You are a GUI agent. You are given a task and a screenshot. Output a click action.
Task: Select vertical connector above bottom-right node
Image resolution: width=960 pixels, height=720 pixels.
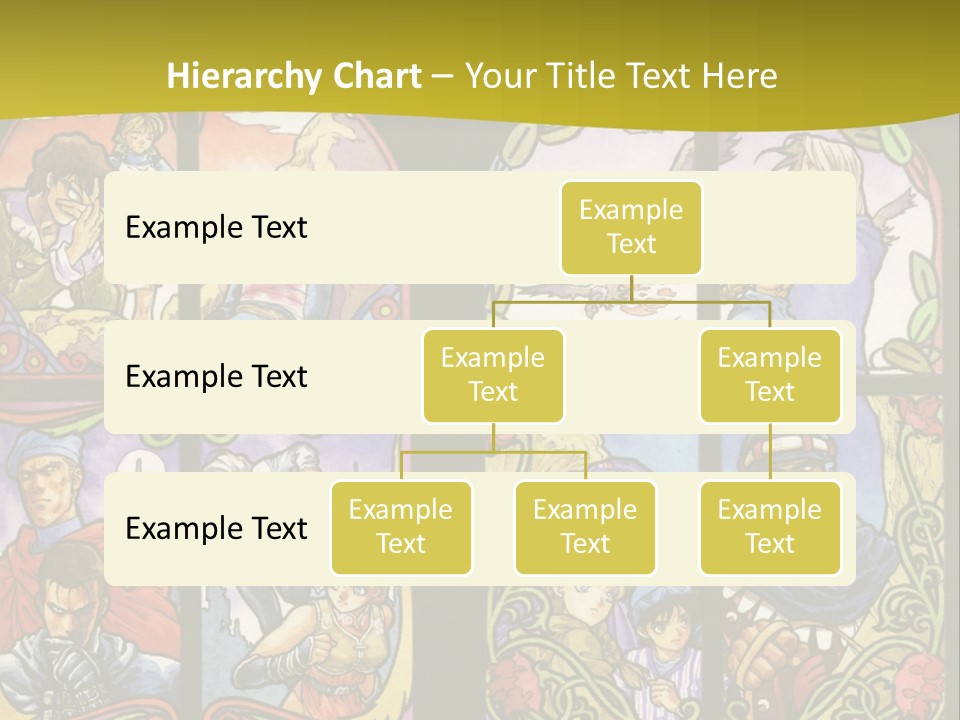pos(770,451)
